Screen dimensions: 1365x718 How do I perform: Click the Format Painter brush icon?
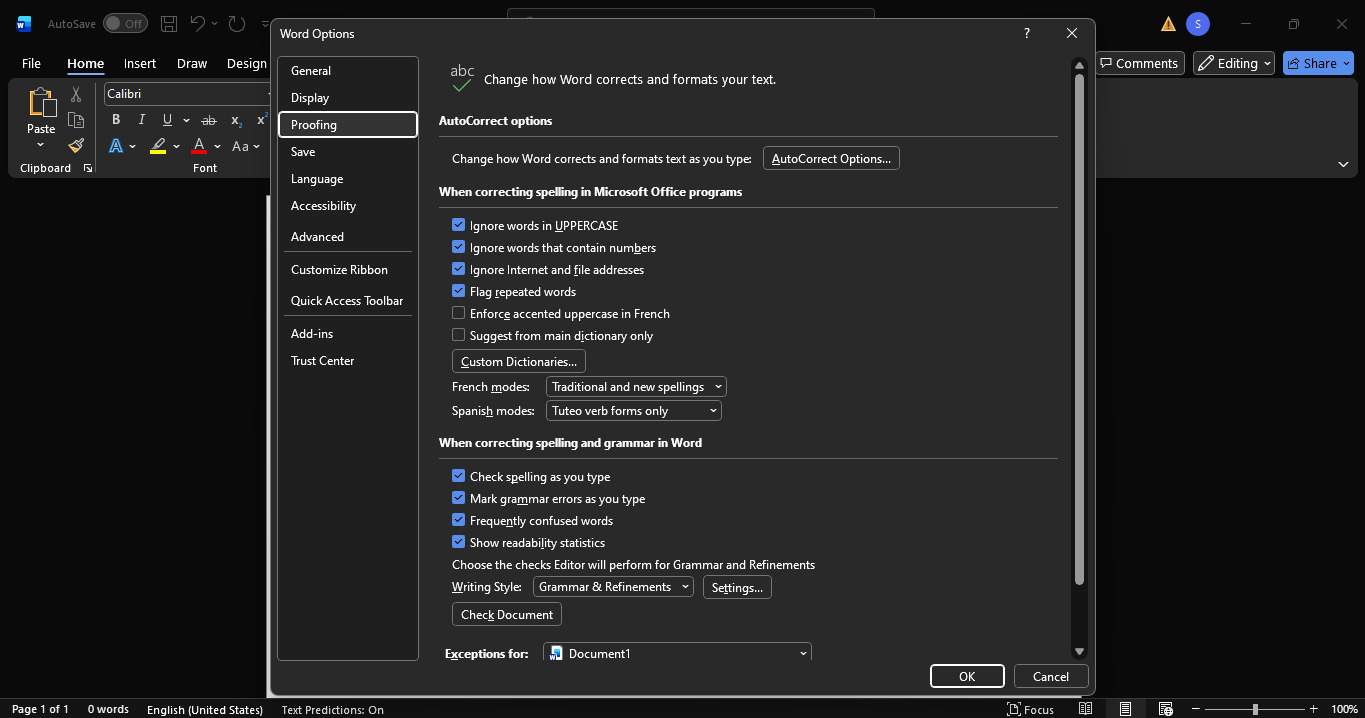pyautogui.click(x=76, y=145)
